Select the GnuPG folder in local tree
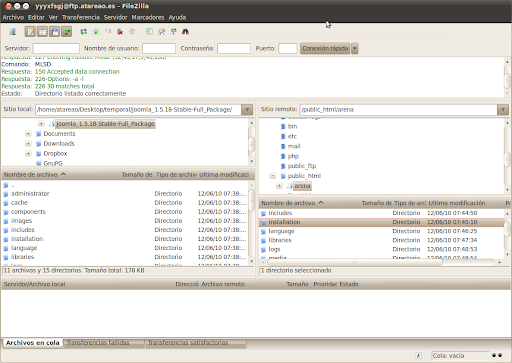The width and height of the screenshot is (512, 363). coord(53,163)
